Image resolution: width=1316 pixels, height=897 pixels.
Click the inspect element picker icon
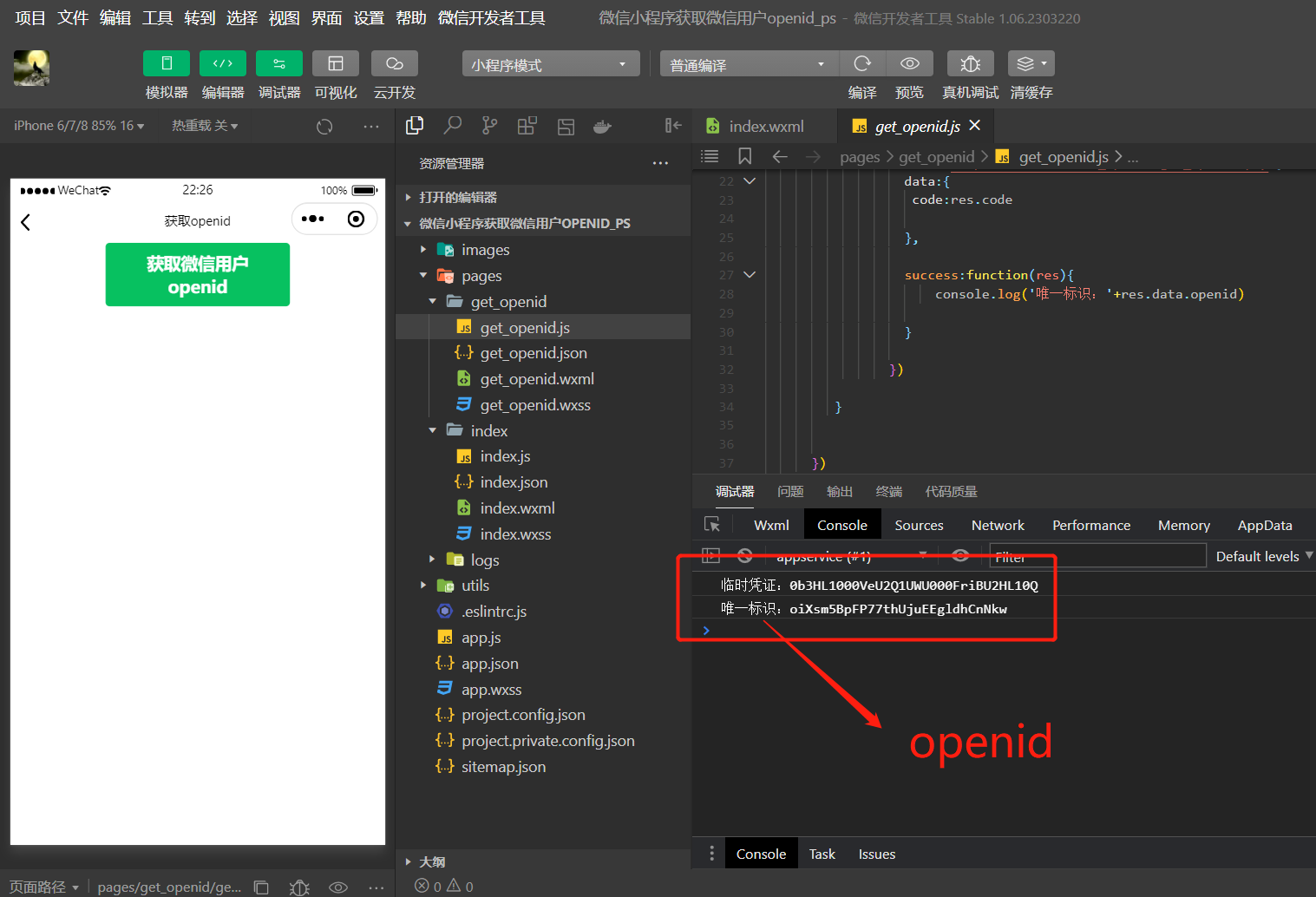tap(712, 525)
